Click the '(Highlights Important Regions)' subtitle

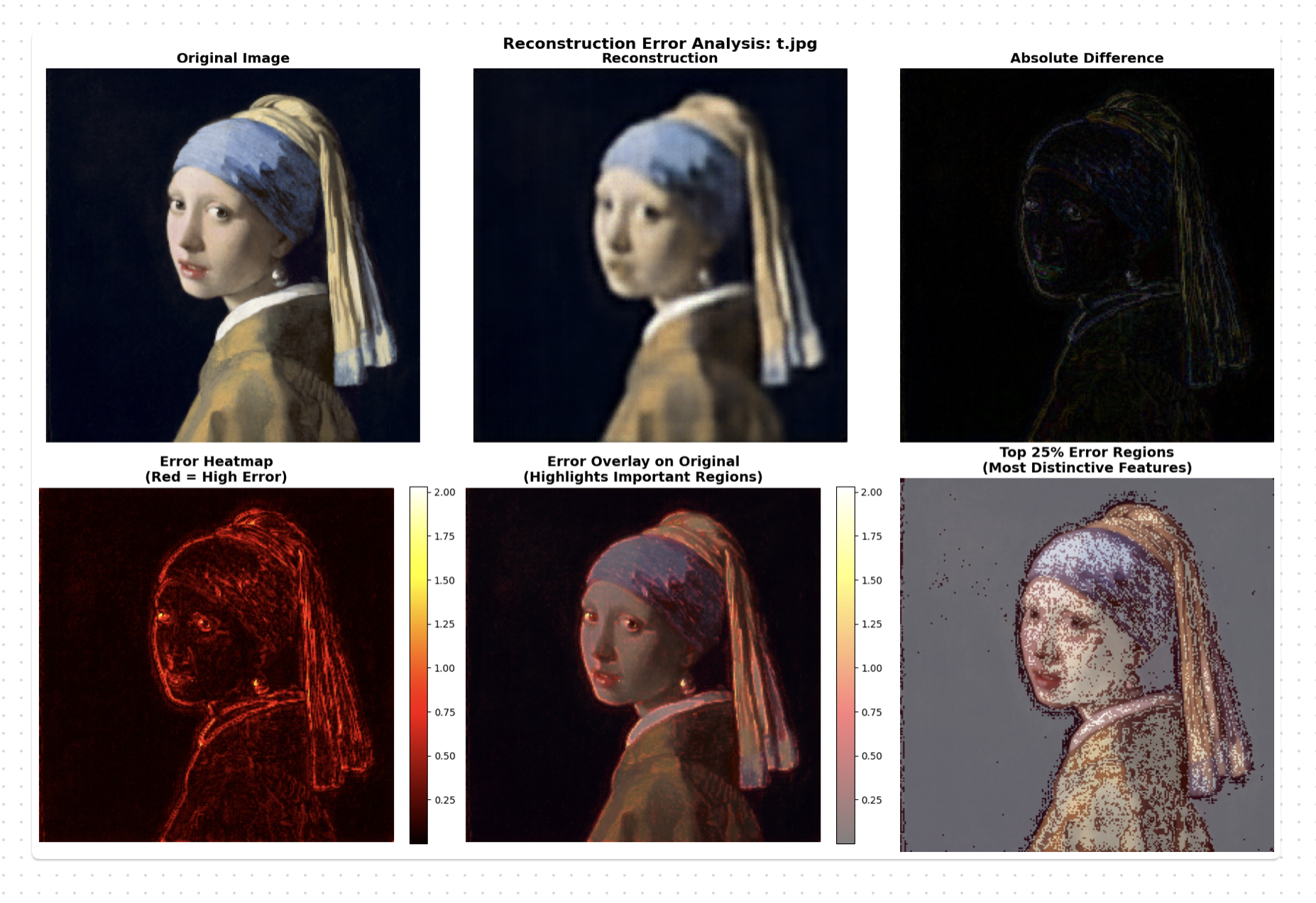(643, 477)
